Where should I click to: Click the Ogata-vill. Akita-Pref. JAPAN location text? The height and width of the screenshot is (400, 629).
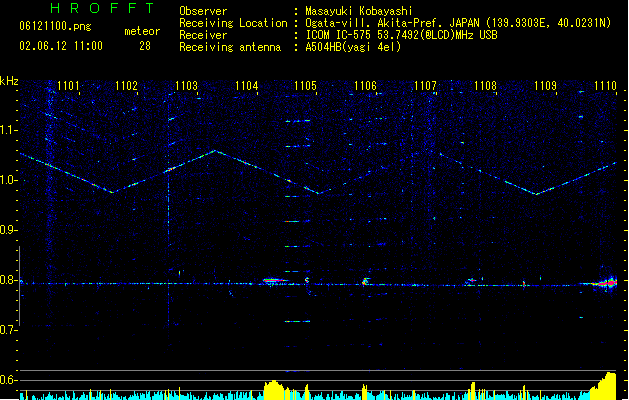tap(393, 23)
